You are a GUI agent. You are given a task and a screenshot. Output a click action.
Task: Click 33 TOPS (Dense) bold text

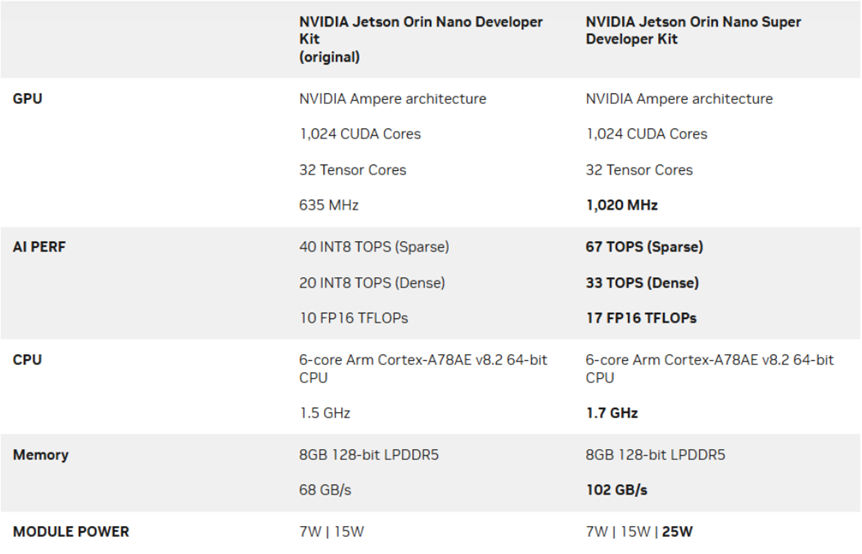point(642,283)
